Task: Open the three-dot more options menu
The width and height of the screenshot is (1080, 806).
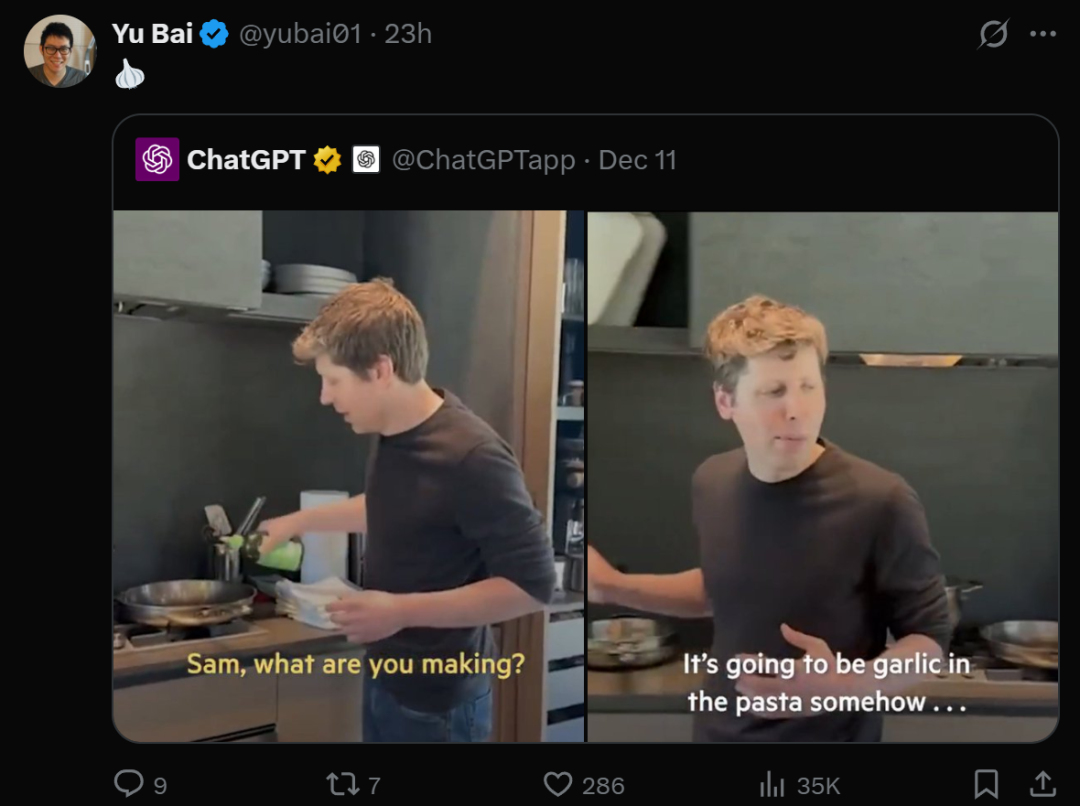Action: (1042, 34)
